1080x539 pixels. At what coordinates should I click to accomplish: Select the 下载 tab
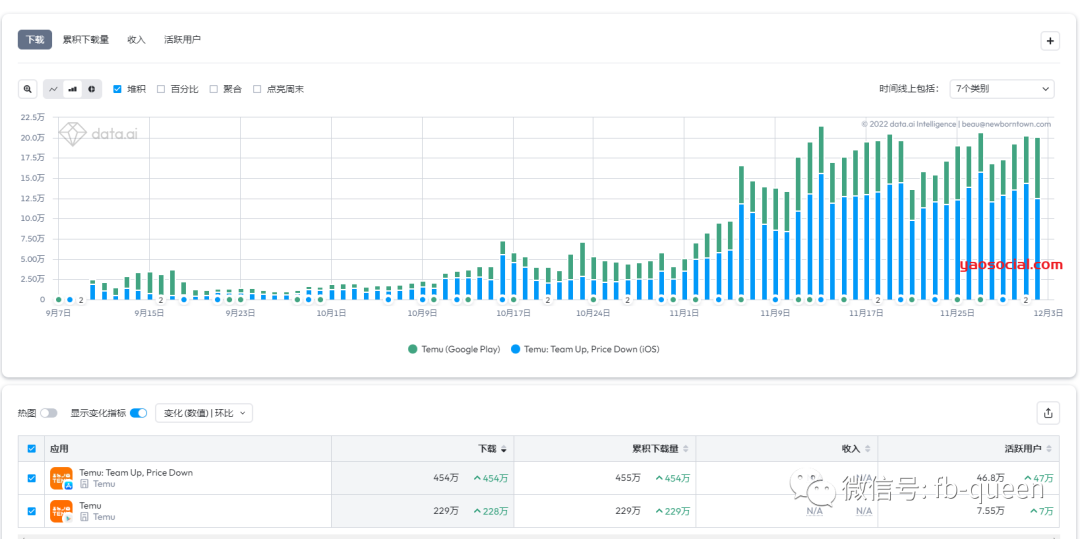tap(35, 40)
